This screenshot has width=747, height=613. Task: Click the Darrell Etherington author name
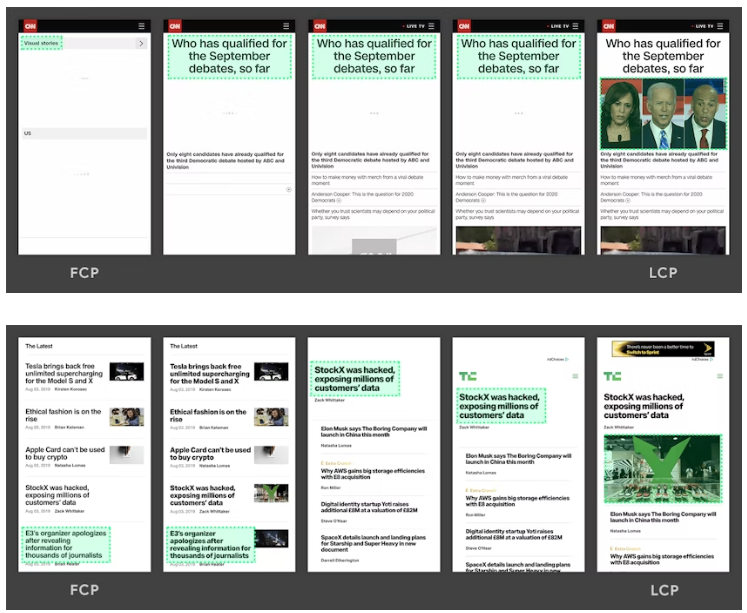340,560
